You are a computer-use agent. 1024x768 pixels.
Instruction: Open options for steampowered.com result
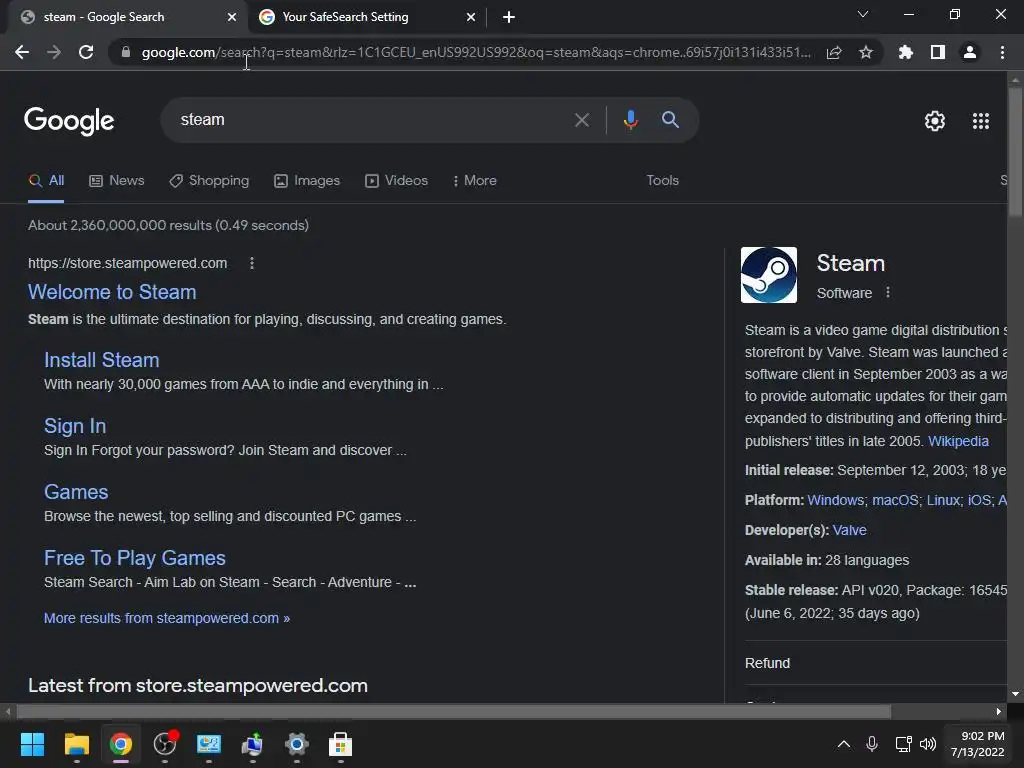click(252, 263)
